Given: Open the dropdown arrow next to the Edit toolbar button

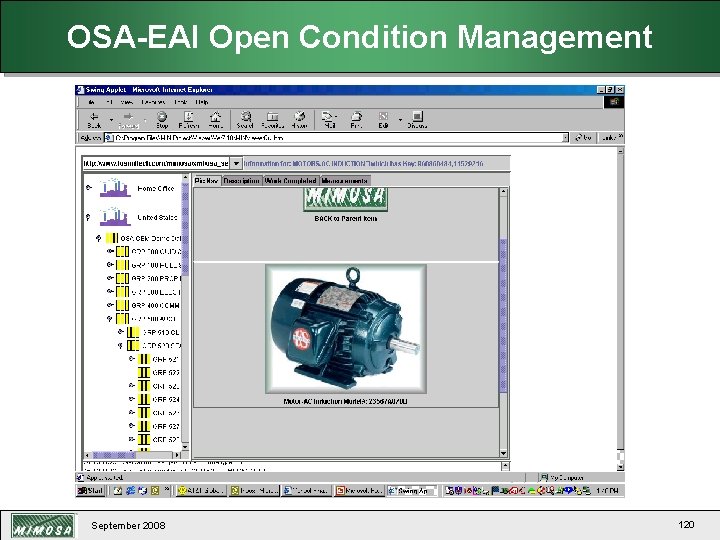Looking at the screenshot, I should 400,120.
